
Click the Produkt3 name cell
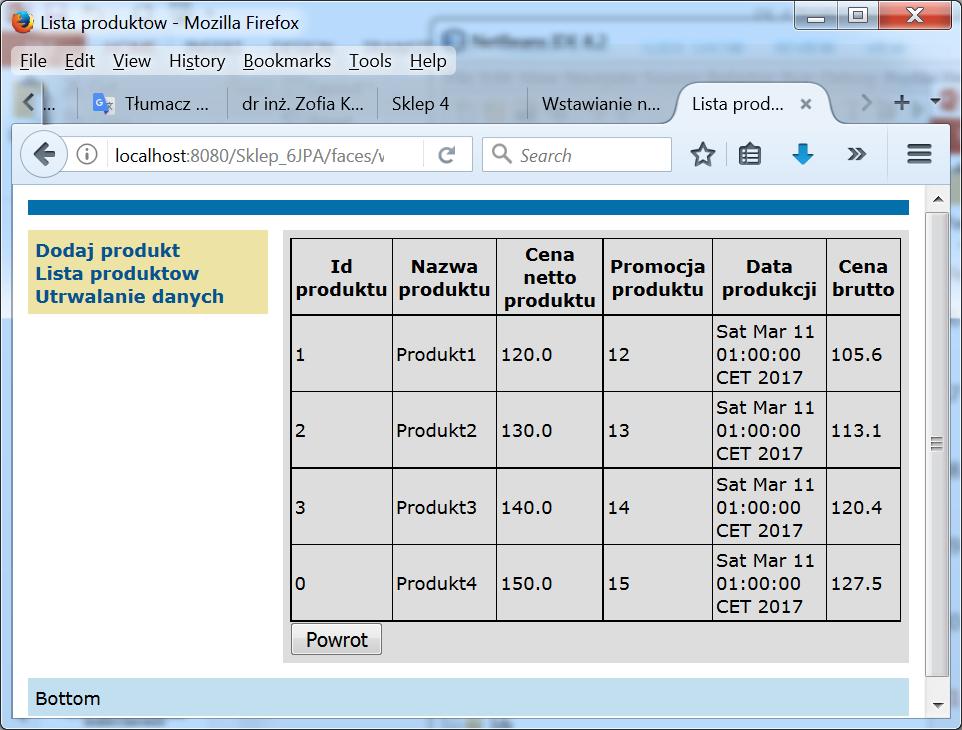click(444, 507)
